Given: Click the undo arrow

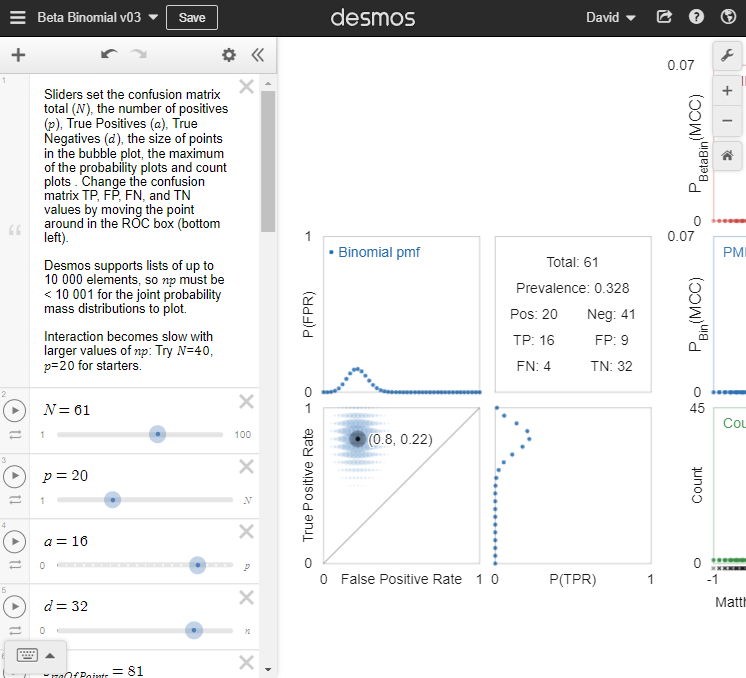Looking at the screenshot, I should (109, 54).
